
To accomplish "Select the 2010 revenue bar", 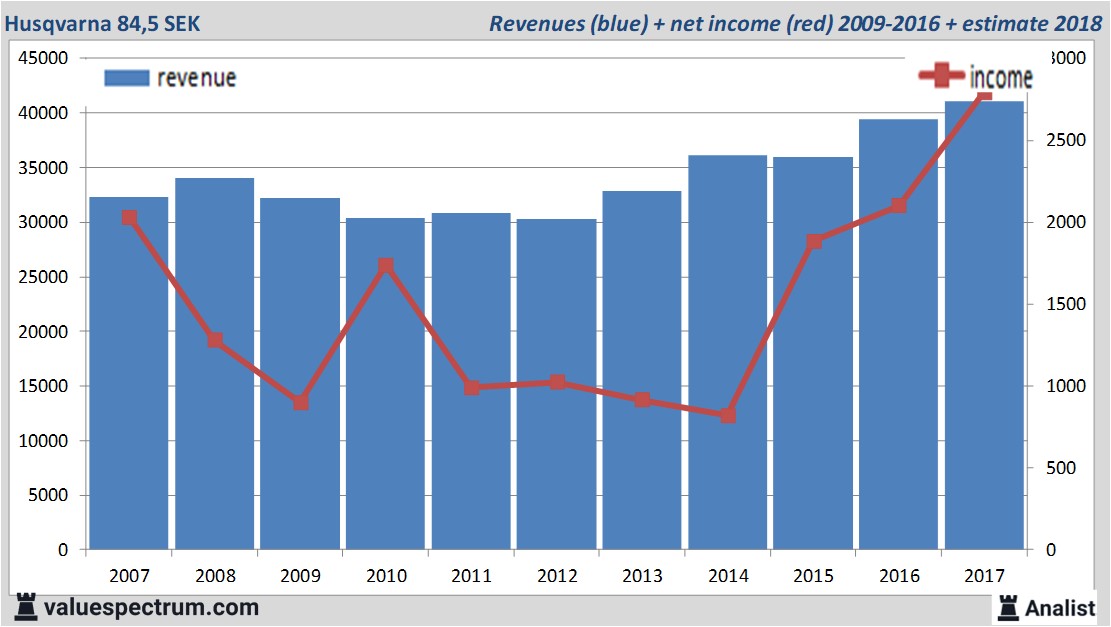I will (385, 384).
